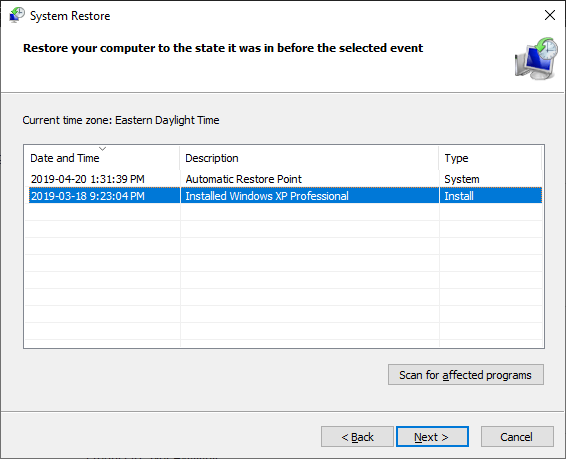Select Installed Windows XP Professional entry
The width and height of the screenshot is (566, 459).
coord(267,196)
